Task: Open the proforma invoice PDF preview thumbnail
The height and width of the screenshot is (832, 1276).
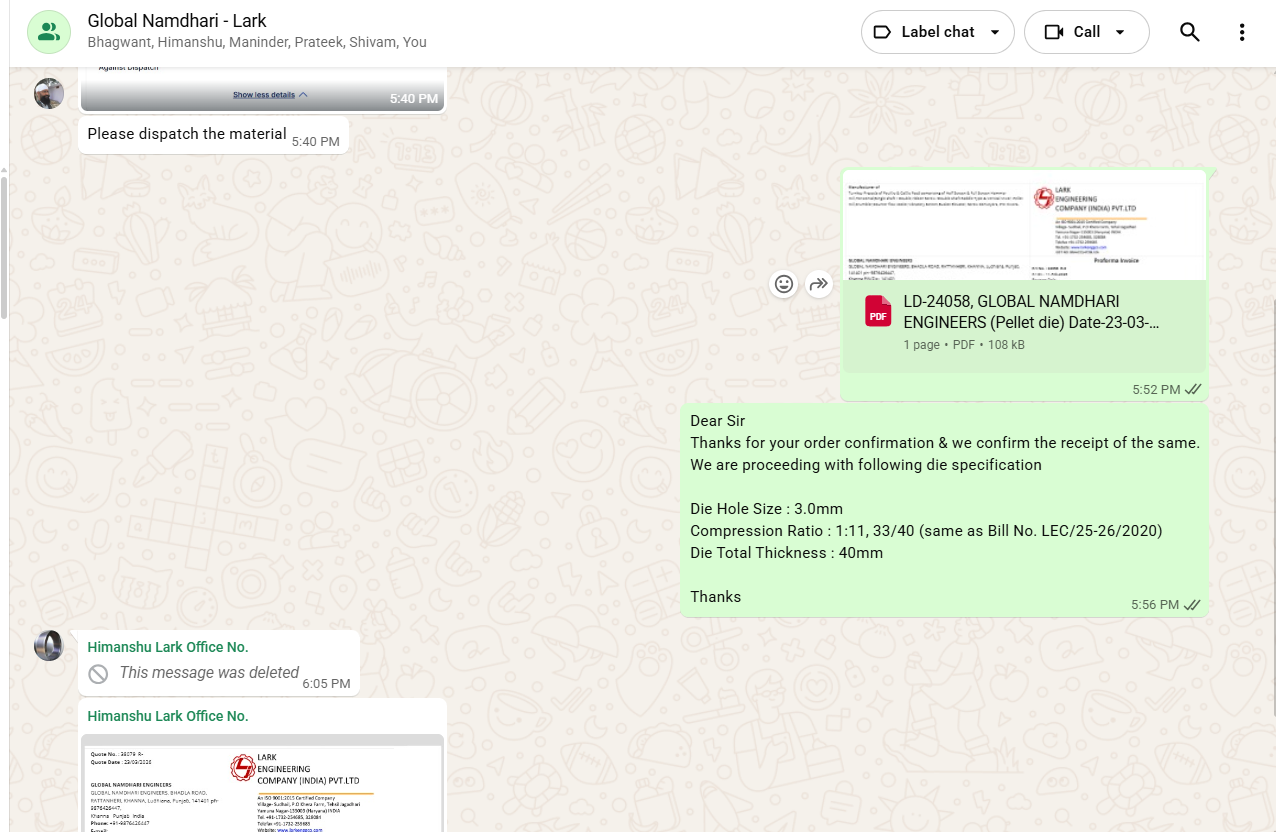Action: (1024, 226)
